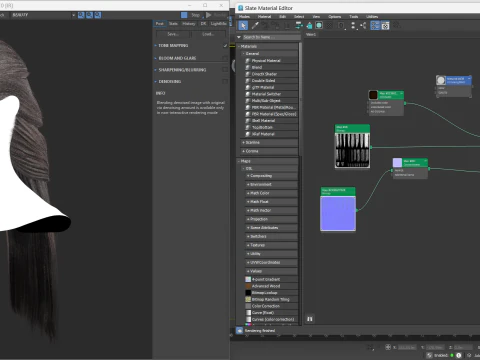Image resolution: width=480 pixels, height=360 pixels.
Task: Toggle Show Shaded Material in Viewport icon
Action: [319, 26]
